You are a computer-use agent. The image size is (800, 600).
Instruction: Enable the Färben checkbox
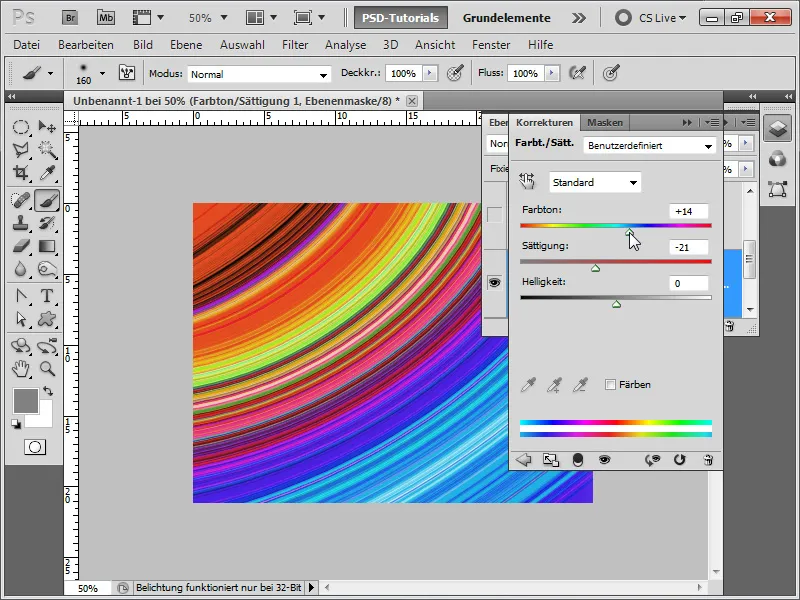(610, 384)
